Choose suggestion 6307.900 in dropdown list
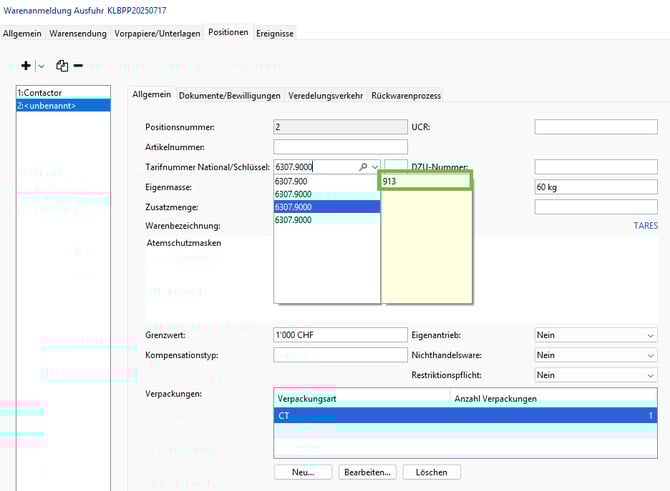Viewport: 670px width, 491px height. (x=327, y=181)
